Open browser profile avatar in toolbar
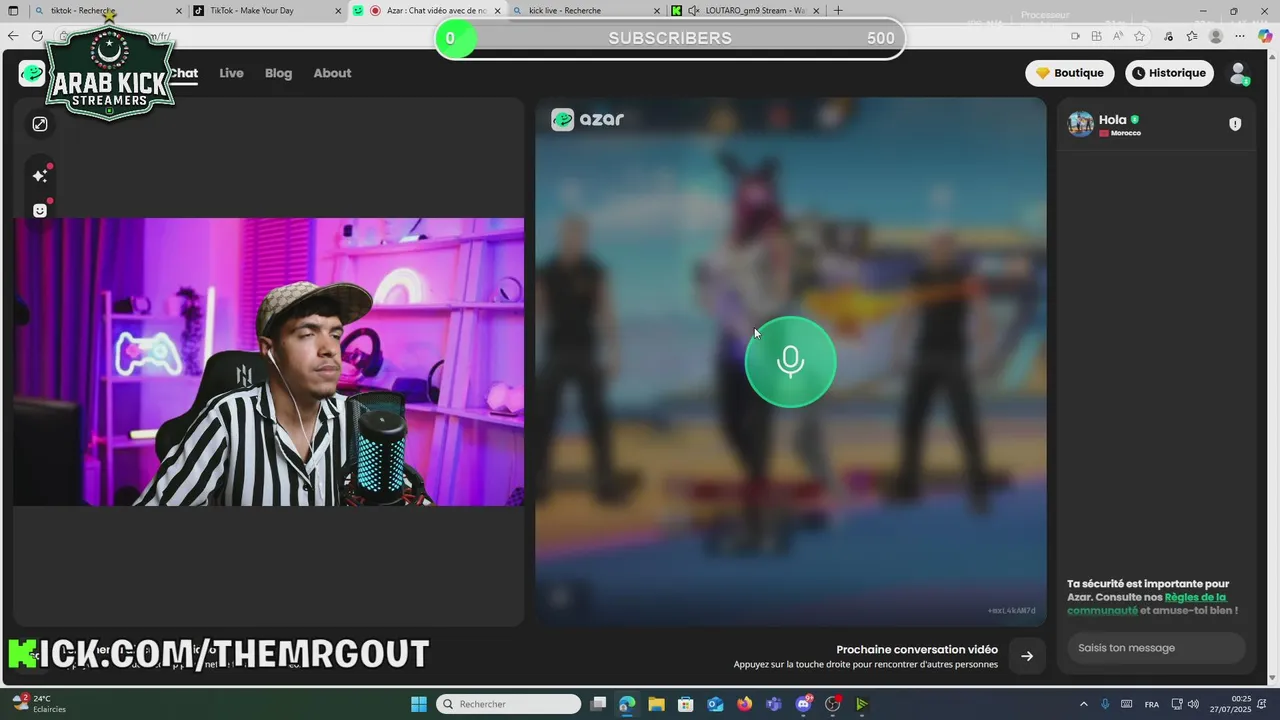 [x=1216, y=36]
